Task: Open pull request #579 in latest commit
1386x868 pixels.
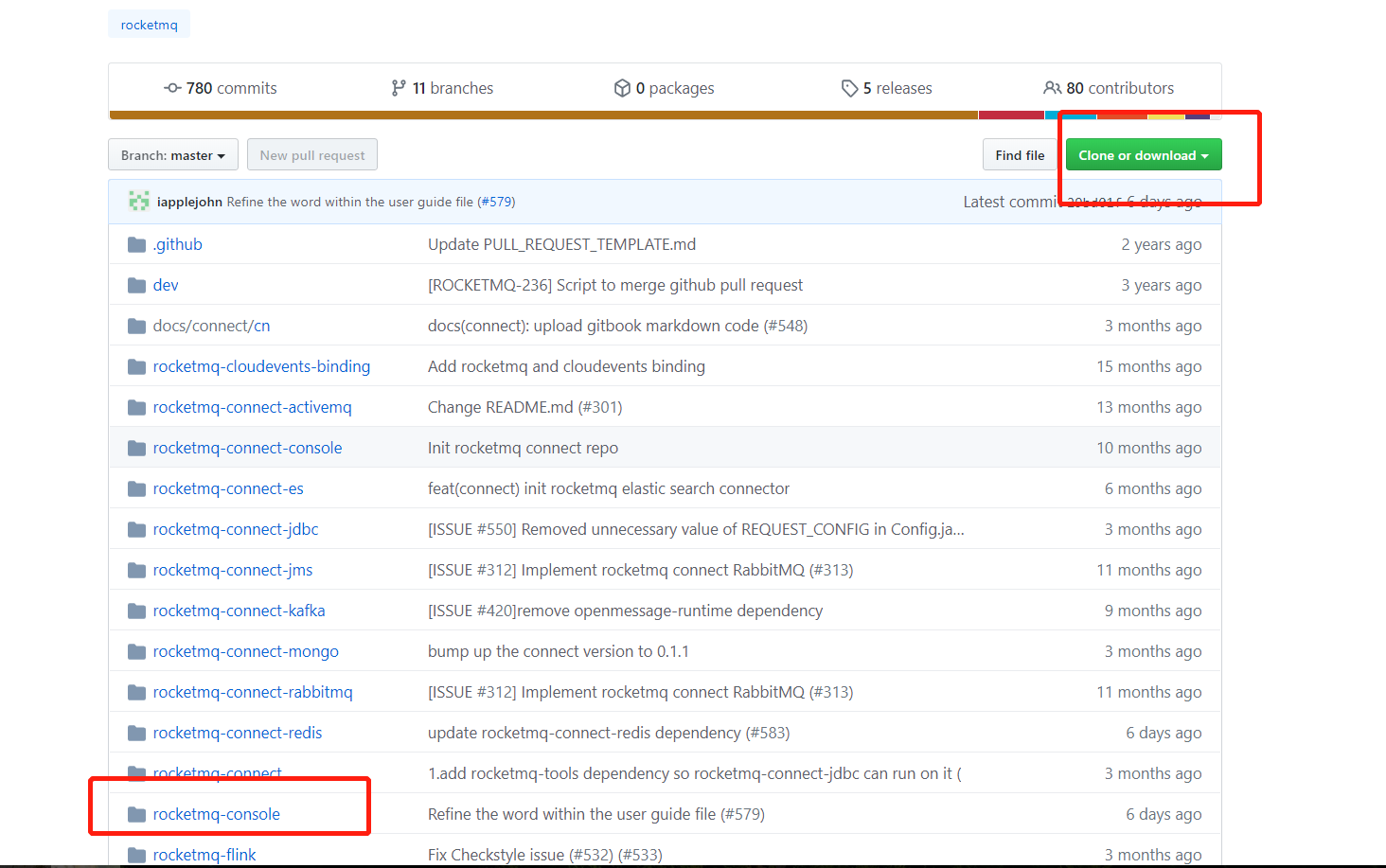Action: point(496,202)
